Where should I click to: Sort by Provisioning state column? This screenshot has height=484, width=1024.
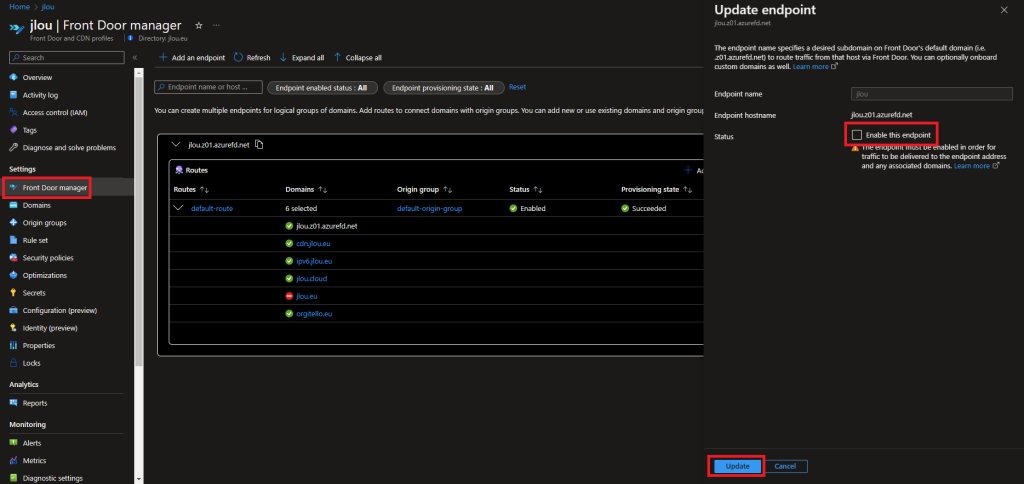coord(656,189)
